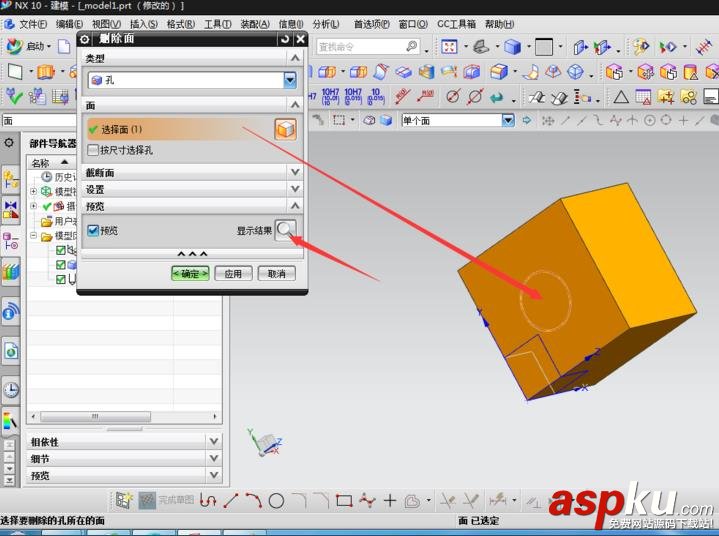
Task: Expand the 预览 panel in navigator
Action: (214, 475)
